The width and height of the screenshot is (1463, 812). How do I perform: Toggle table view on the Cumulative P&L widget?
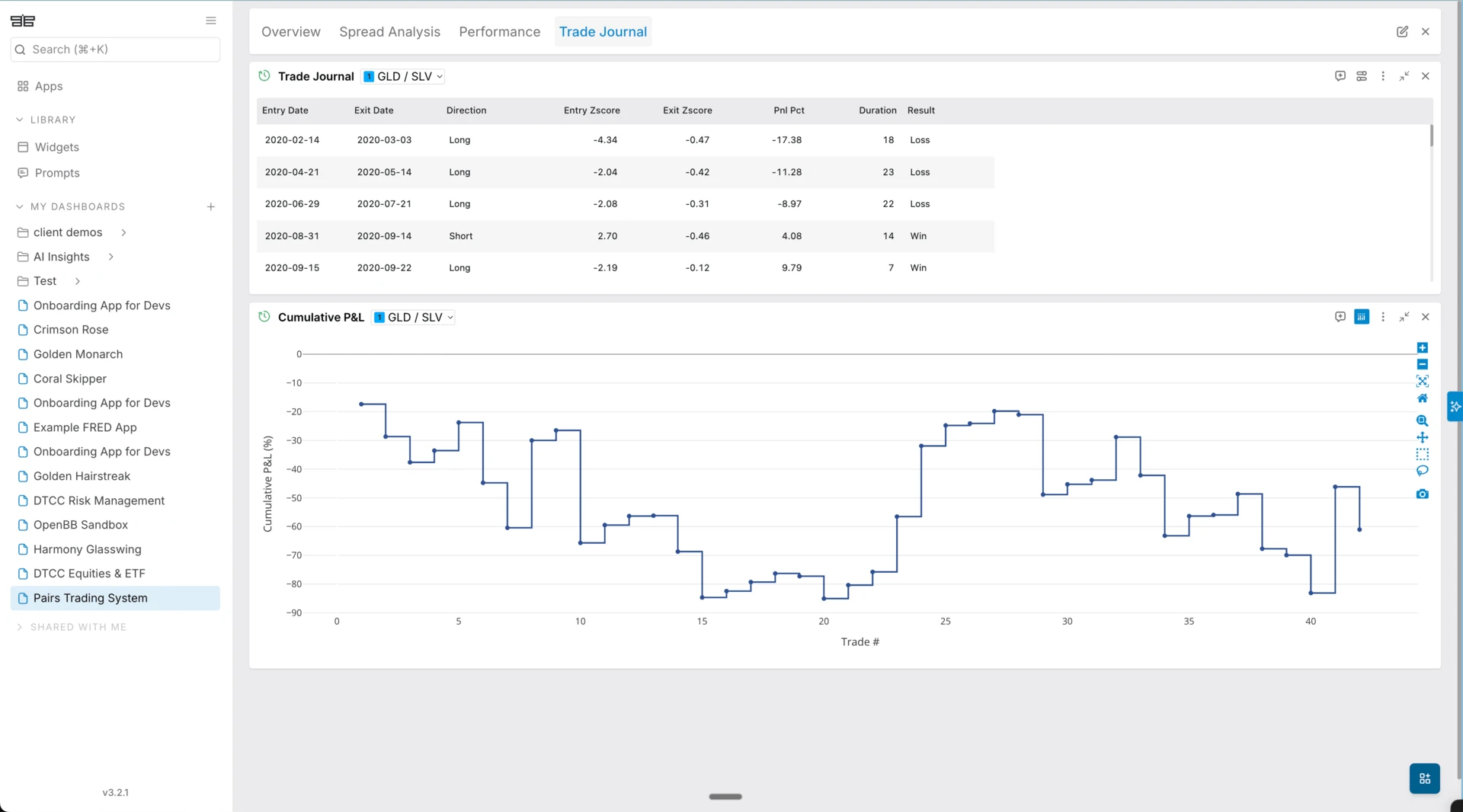tap(1362, 317)
